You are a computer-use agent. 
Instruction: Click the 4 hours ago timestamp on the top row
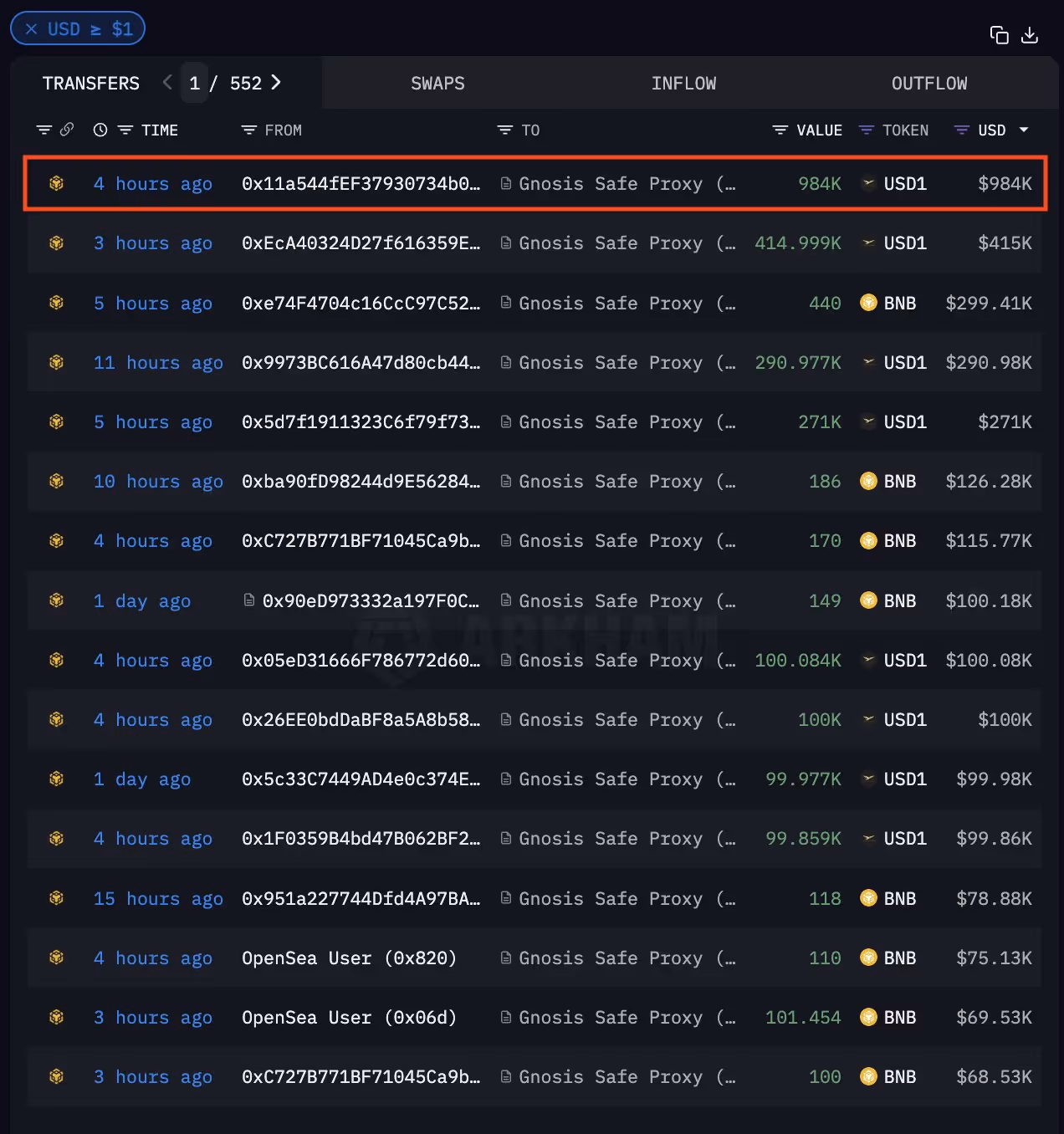click(x=153, y=183)
